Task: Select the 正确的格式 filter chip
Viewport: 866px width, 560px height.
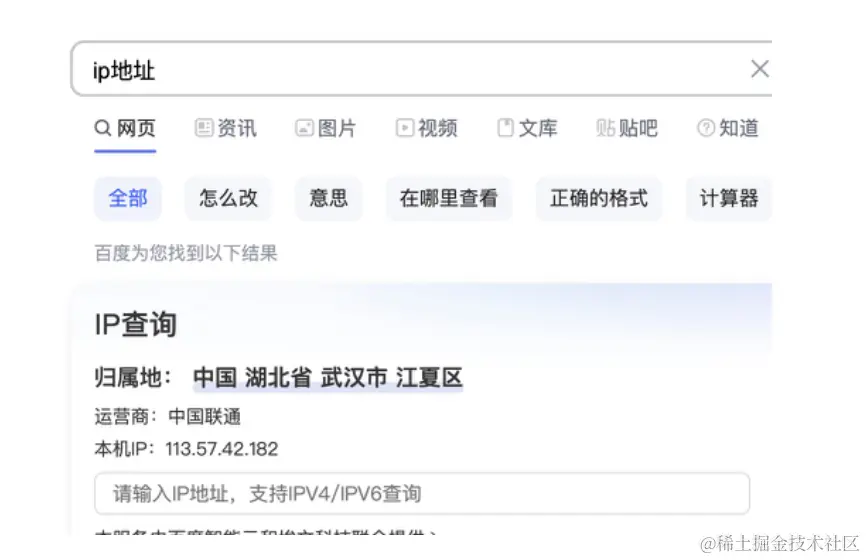Action: coord(599,198)
